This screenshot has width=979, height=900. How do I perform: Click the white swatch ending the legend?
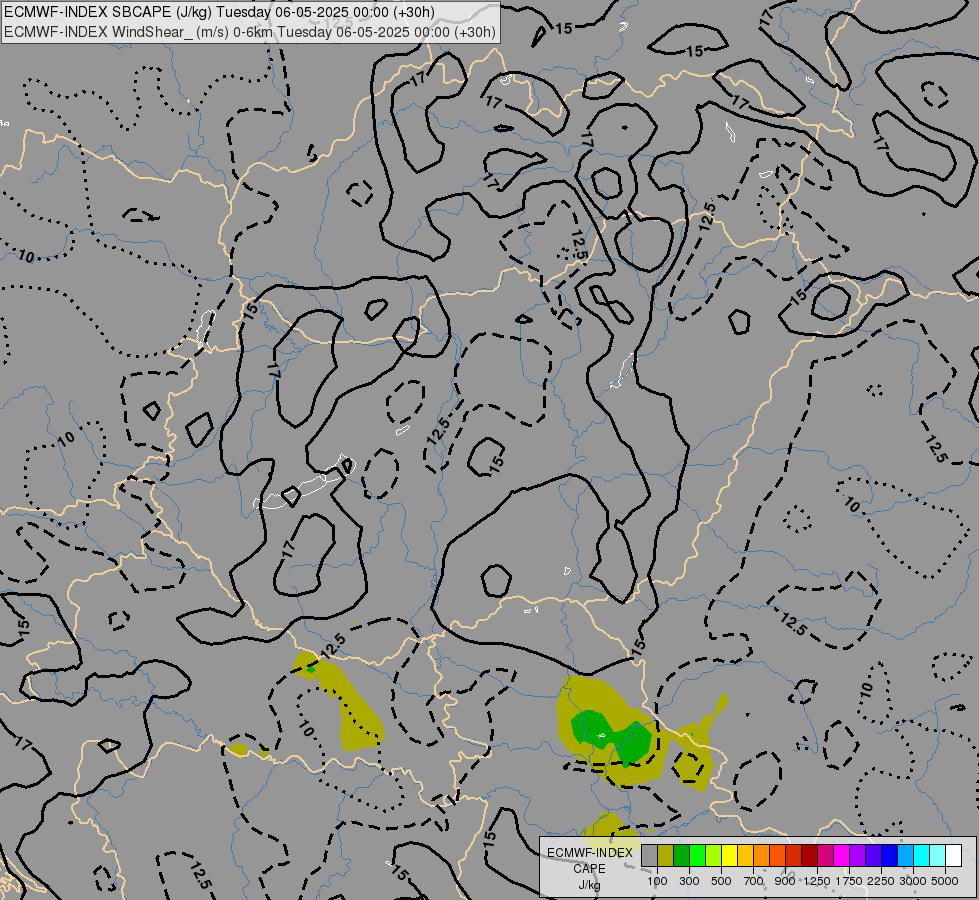point(953,855)
